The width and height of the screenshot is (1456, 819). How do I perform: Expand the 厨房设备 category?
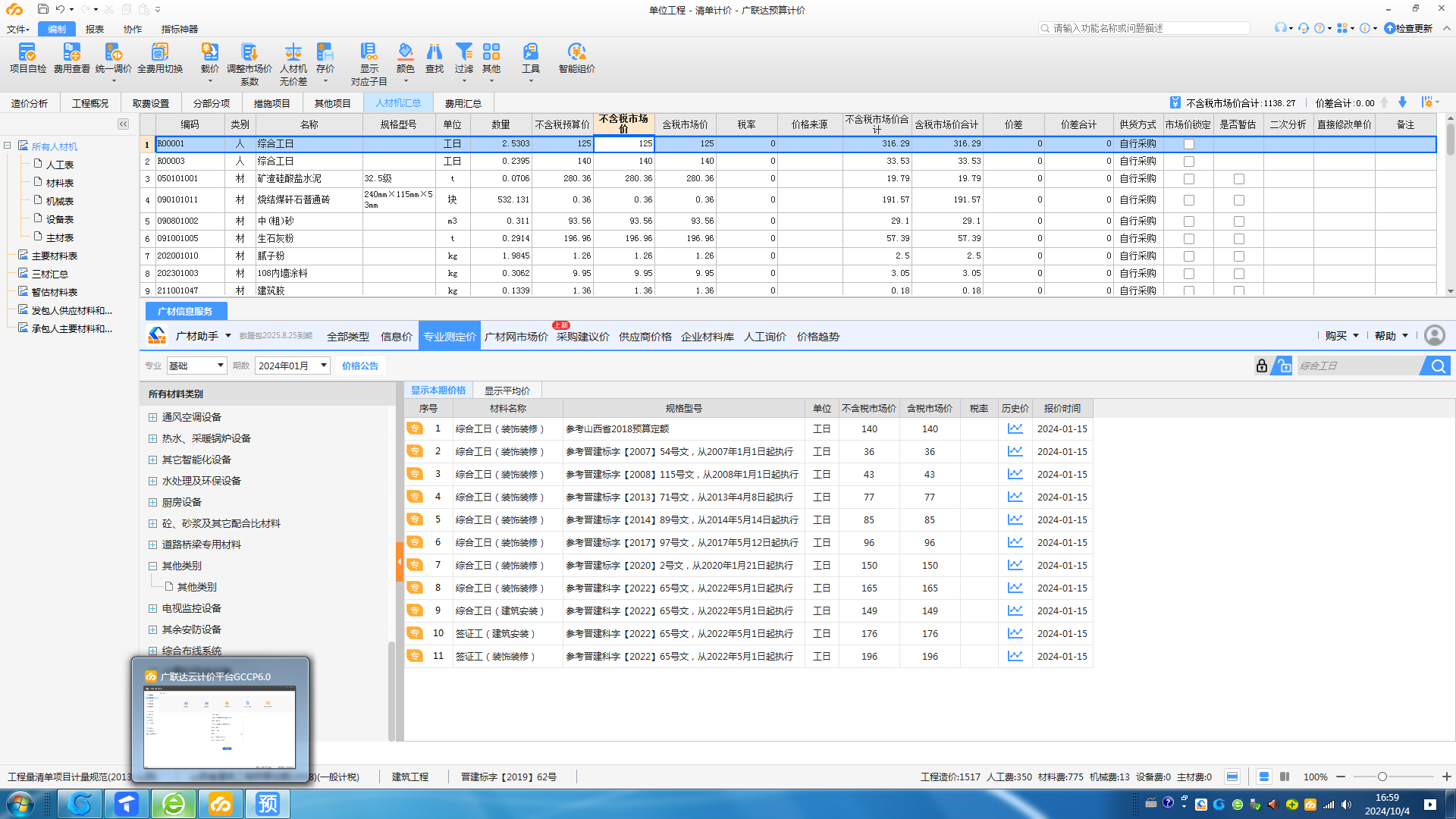pos(152,502)
